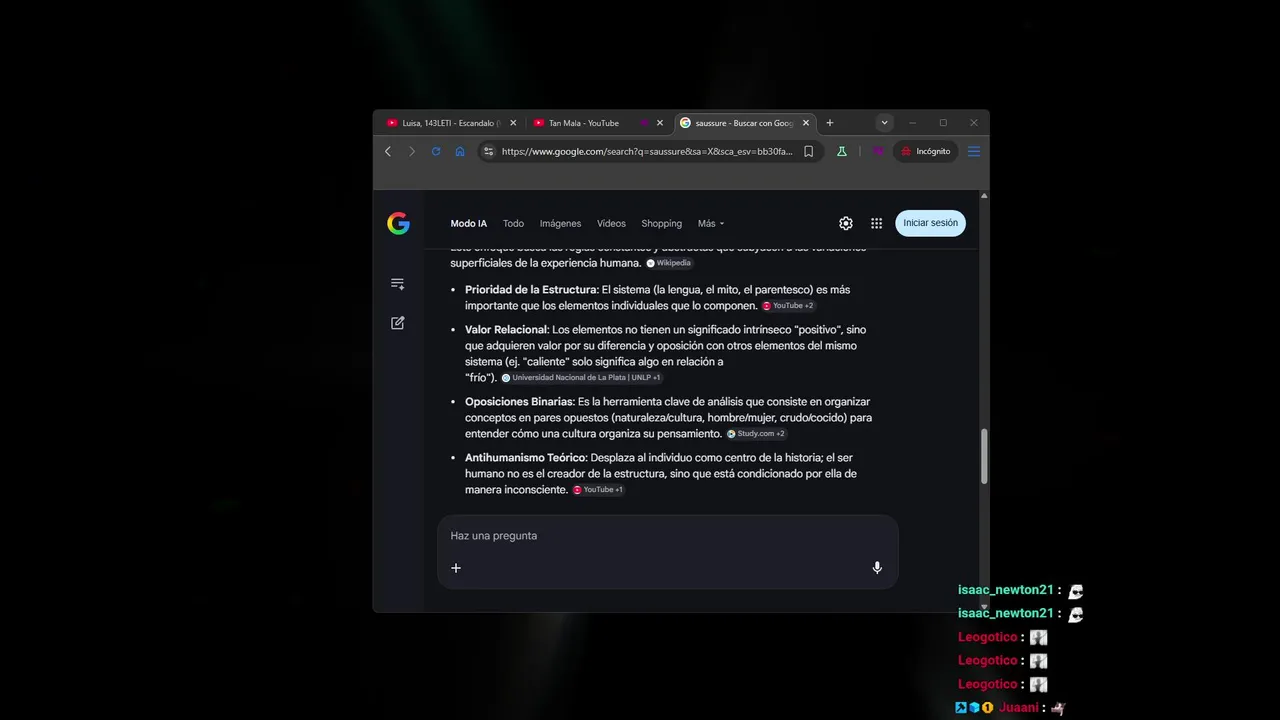Close the saussure Google search tab
The image size is (1280, 720).
(x=806, y=123)
